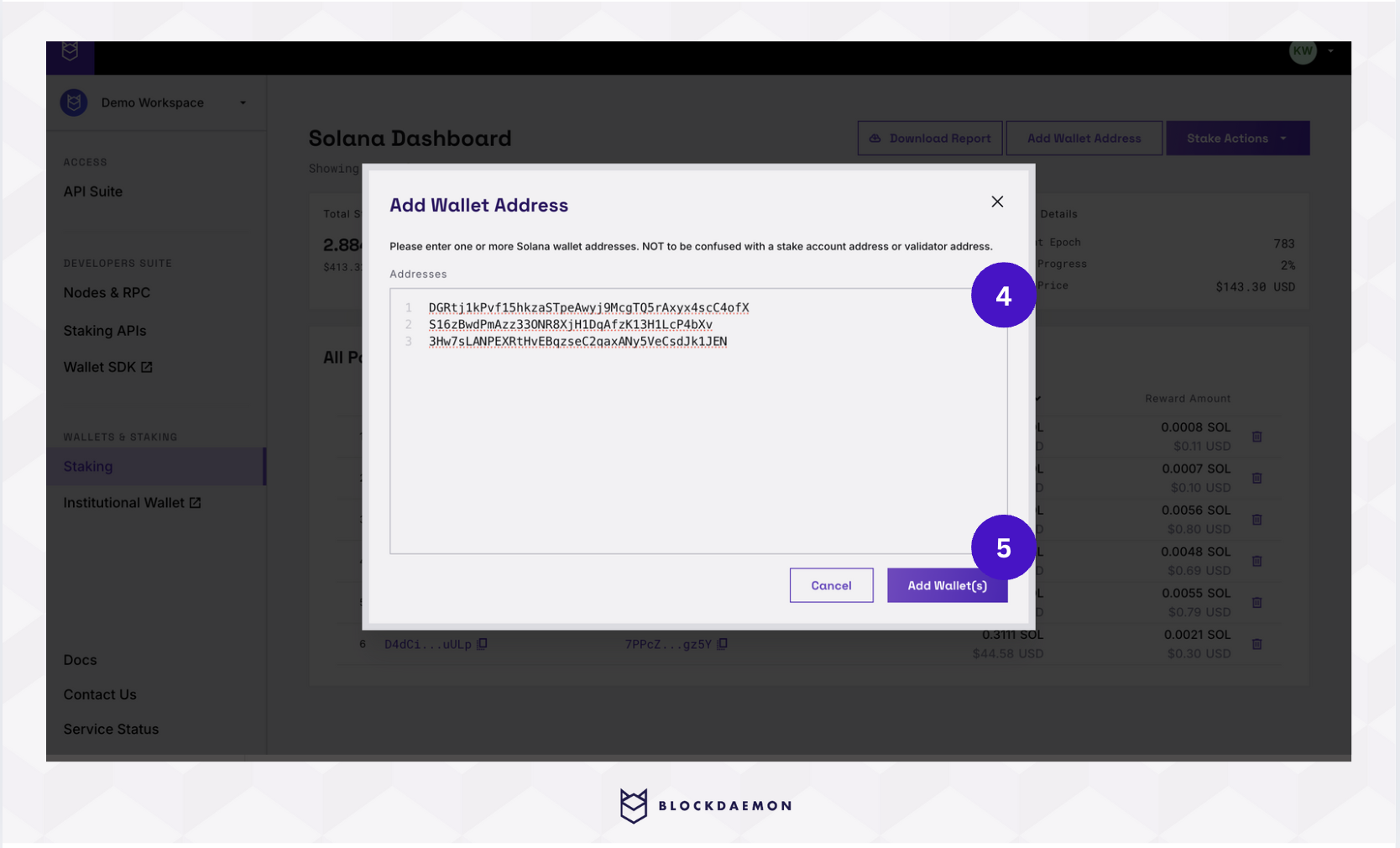Close the Add Wallet Address dialog
The width and height of the screenshot is (1400, 848).
(x=997, y=202)
